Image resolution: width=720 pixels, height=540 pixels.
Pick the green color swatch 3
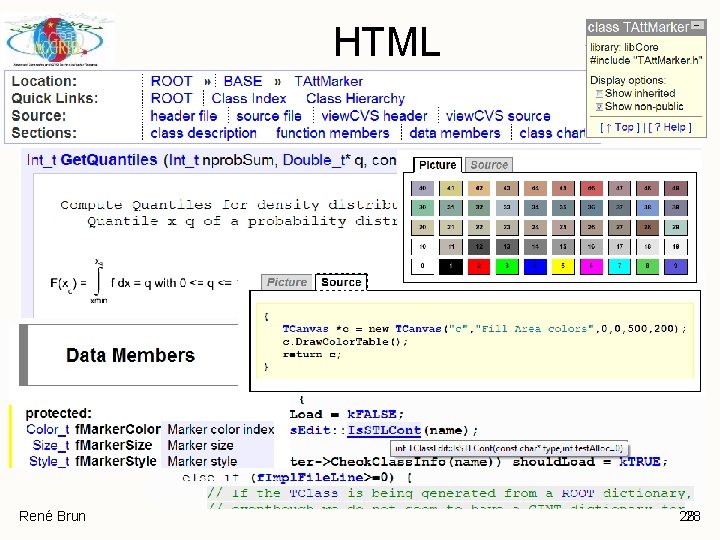(x=506, y=266)
